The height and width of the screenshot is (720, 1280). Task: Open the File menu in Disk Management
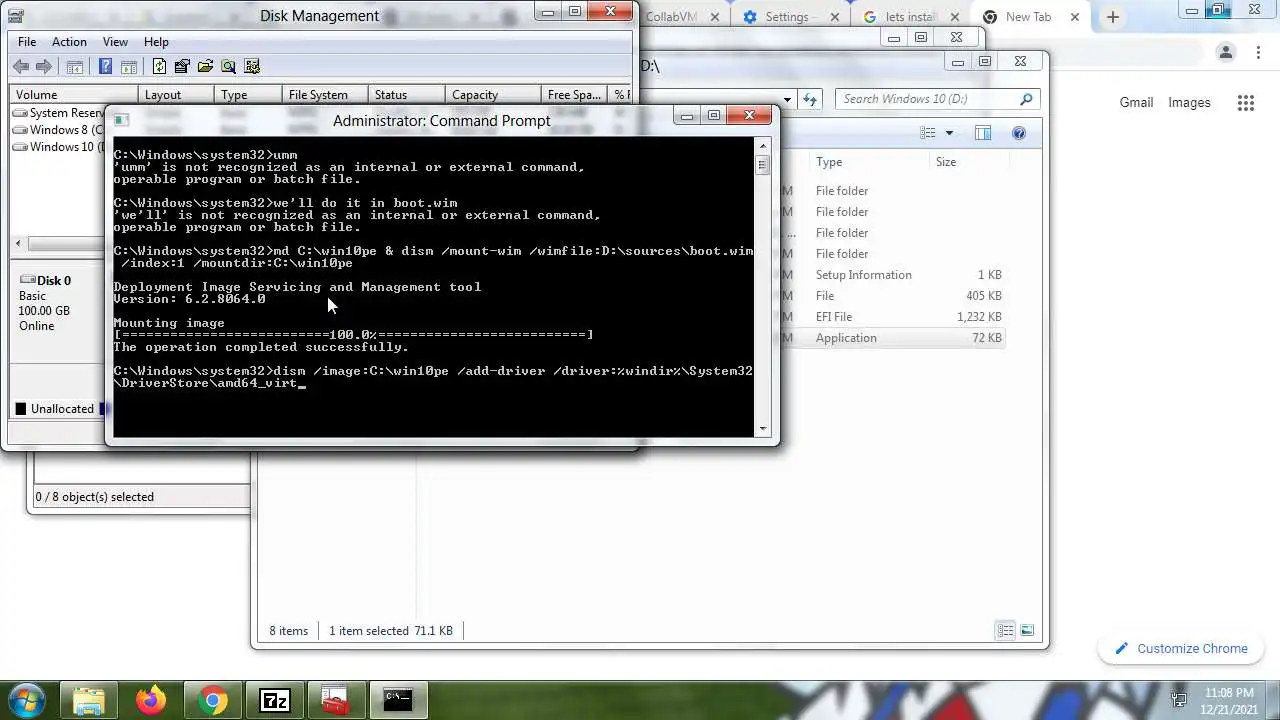pyautogui.click(x=27, y=42)
